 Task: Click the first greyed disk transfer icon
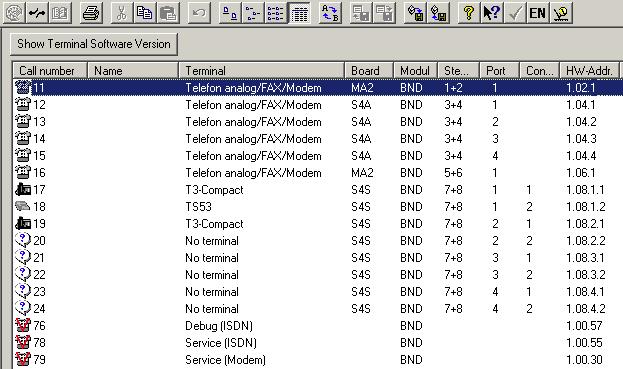(361, 13)
